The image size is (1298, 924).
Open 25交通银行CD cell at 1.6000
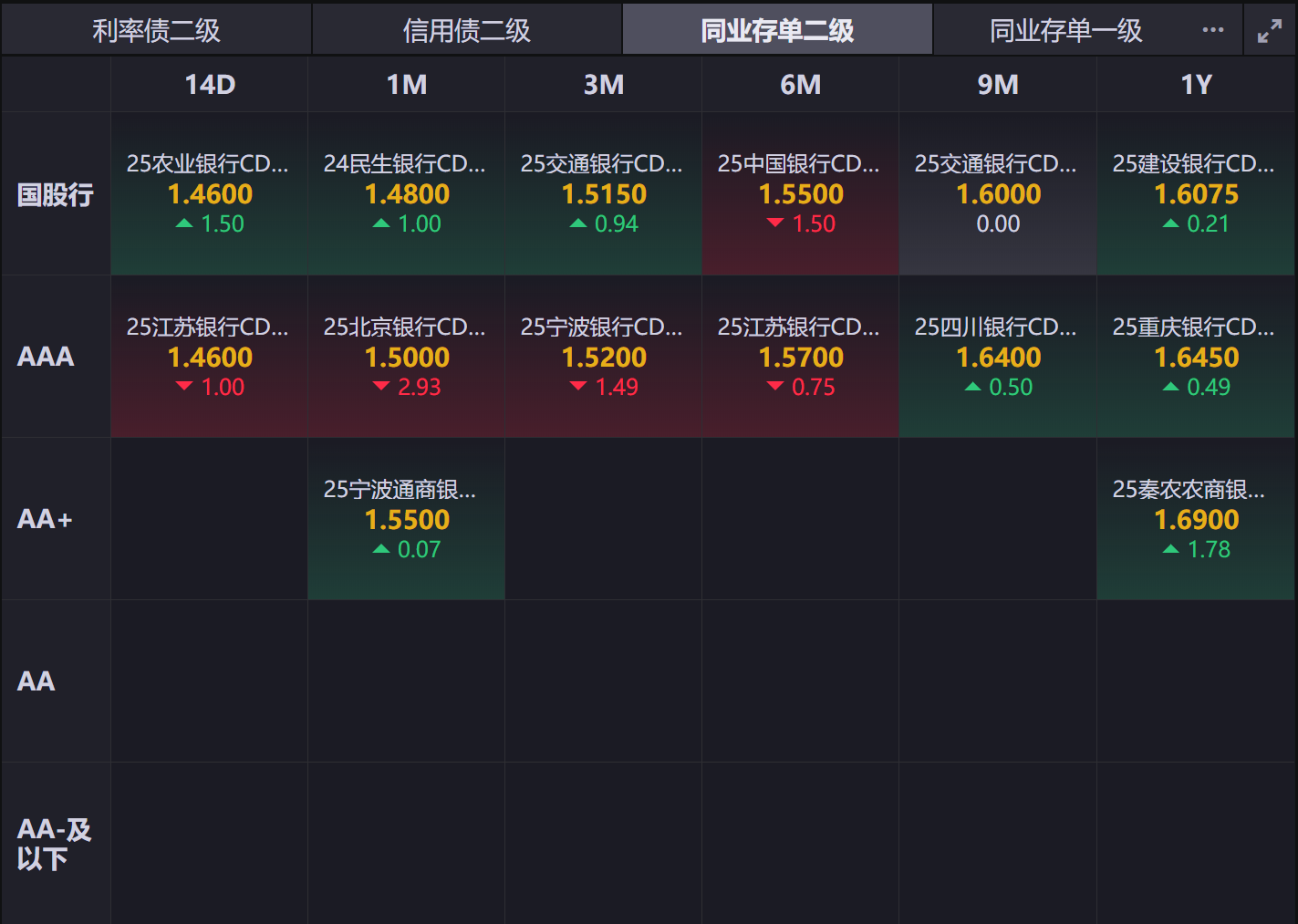[998, 194]
